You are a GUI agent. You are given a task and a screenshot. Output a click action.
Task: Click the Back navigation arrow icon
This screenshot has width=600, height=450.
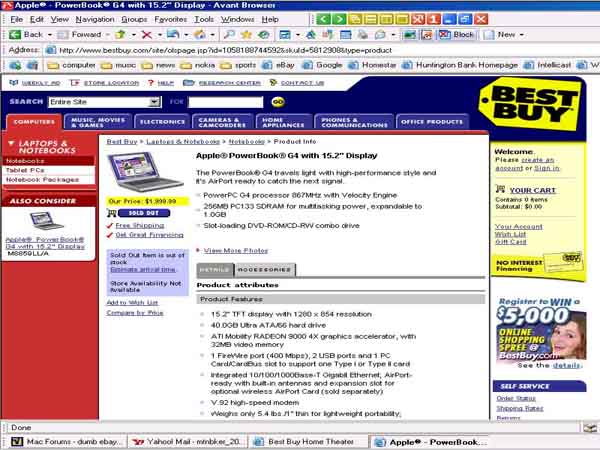15,35
